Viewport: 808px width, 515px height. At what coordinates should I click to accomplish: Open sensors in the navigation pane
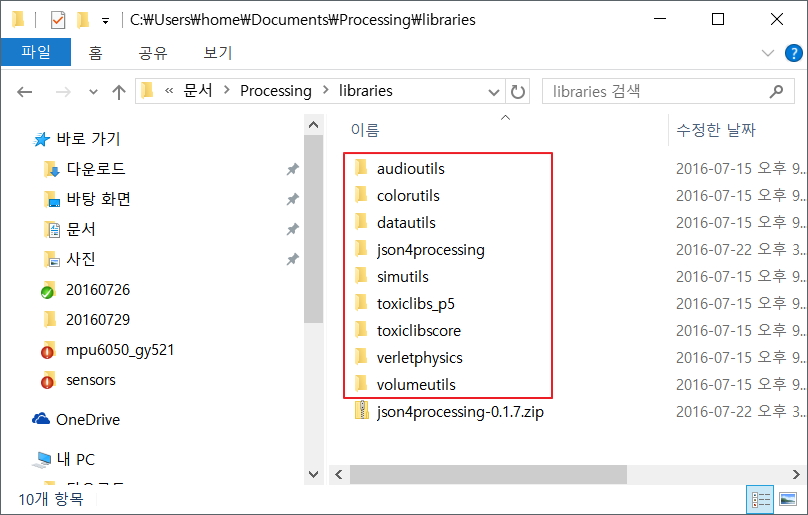[x=90, y=380]
